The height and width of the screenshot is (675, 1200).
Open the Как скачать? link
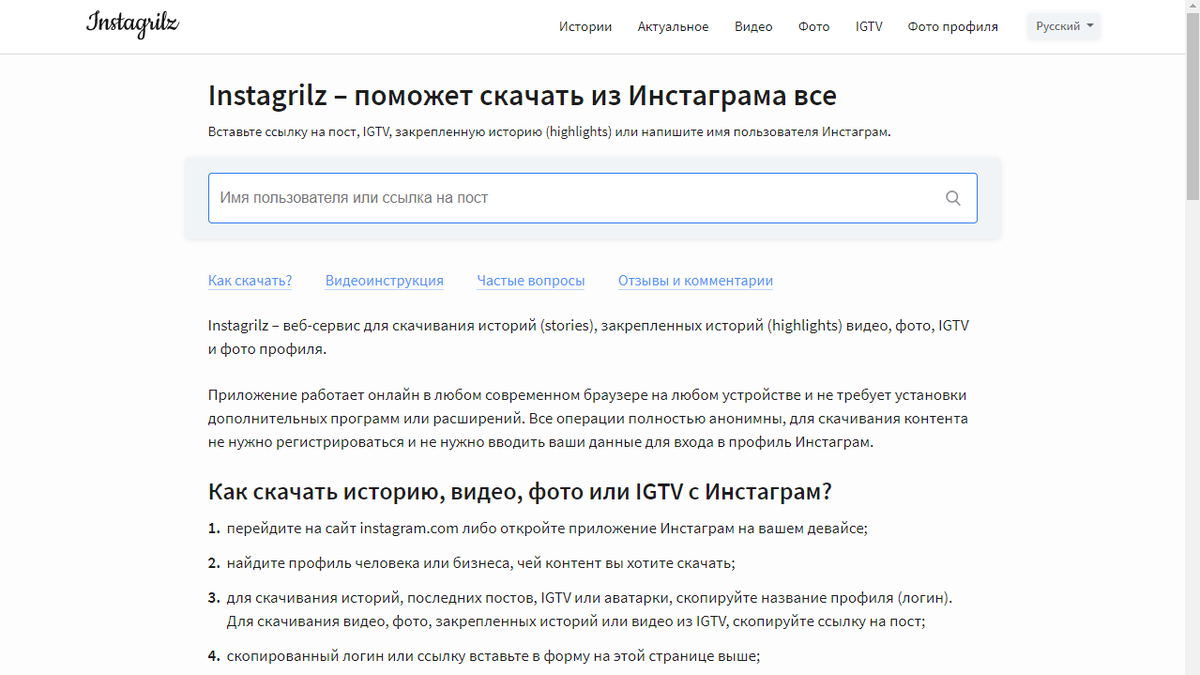[250, 280]
